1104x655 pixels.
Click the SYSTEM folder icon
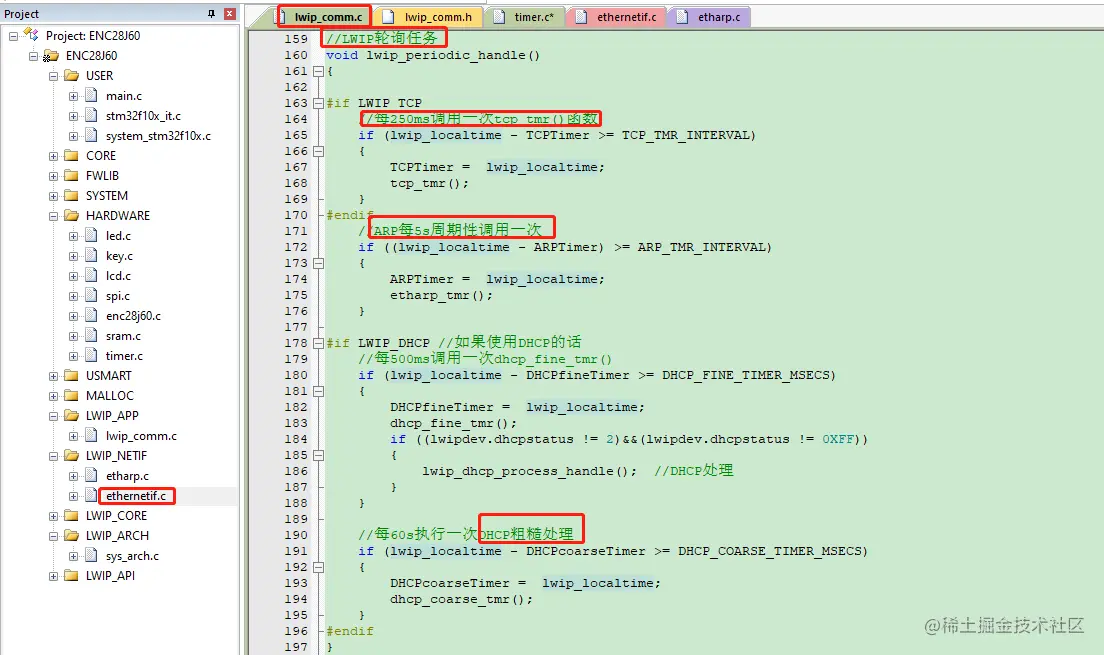pos(71,196)
